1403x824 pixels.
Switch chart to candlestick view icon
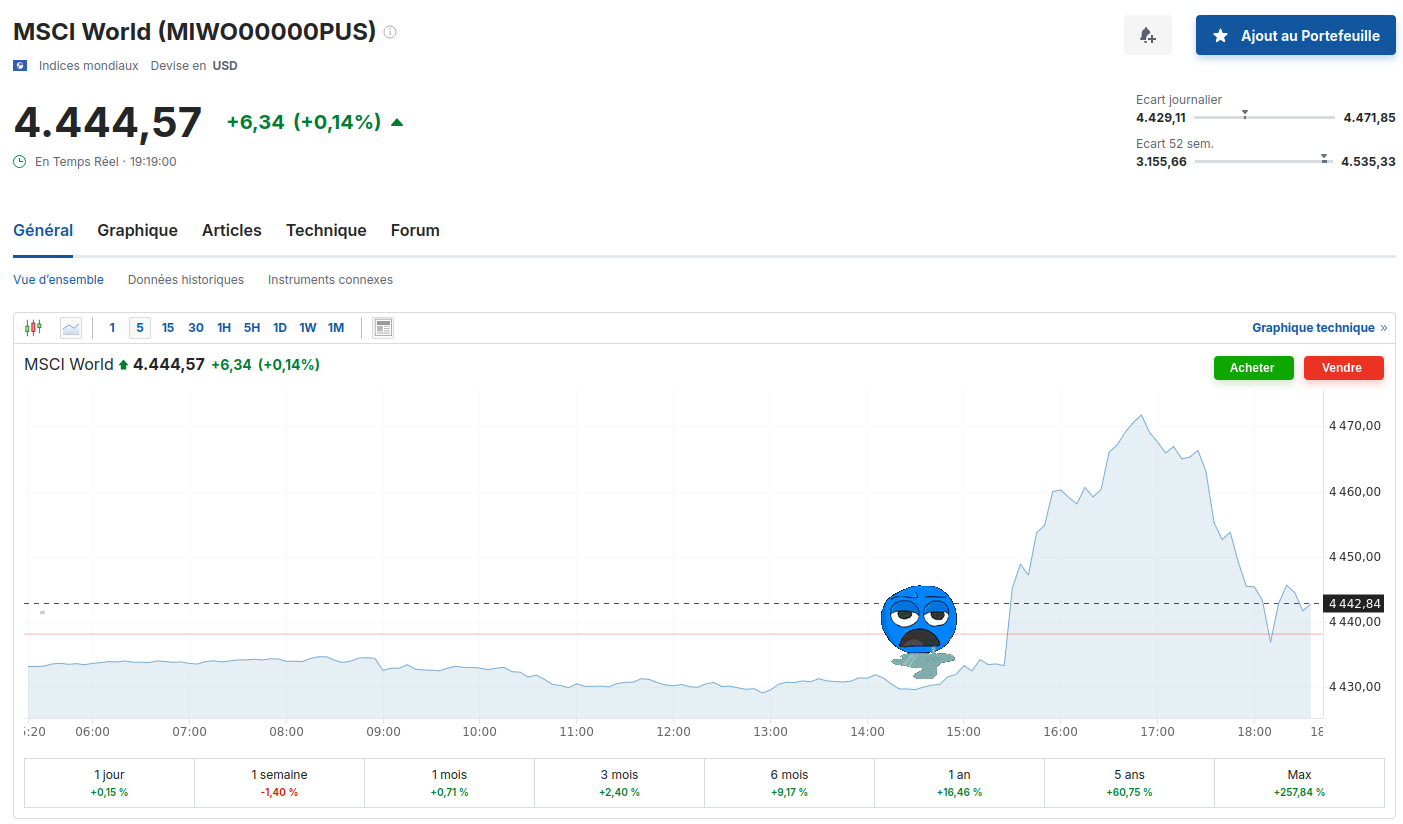point(34,327)
